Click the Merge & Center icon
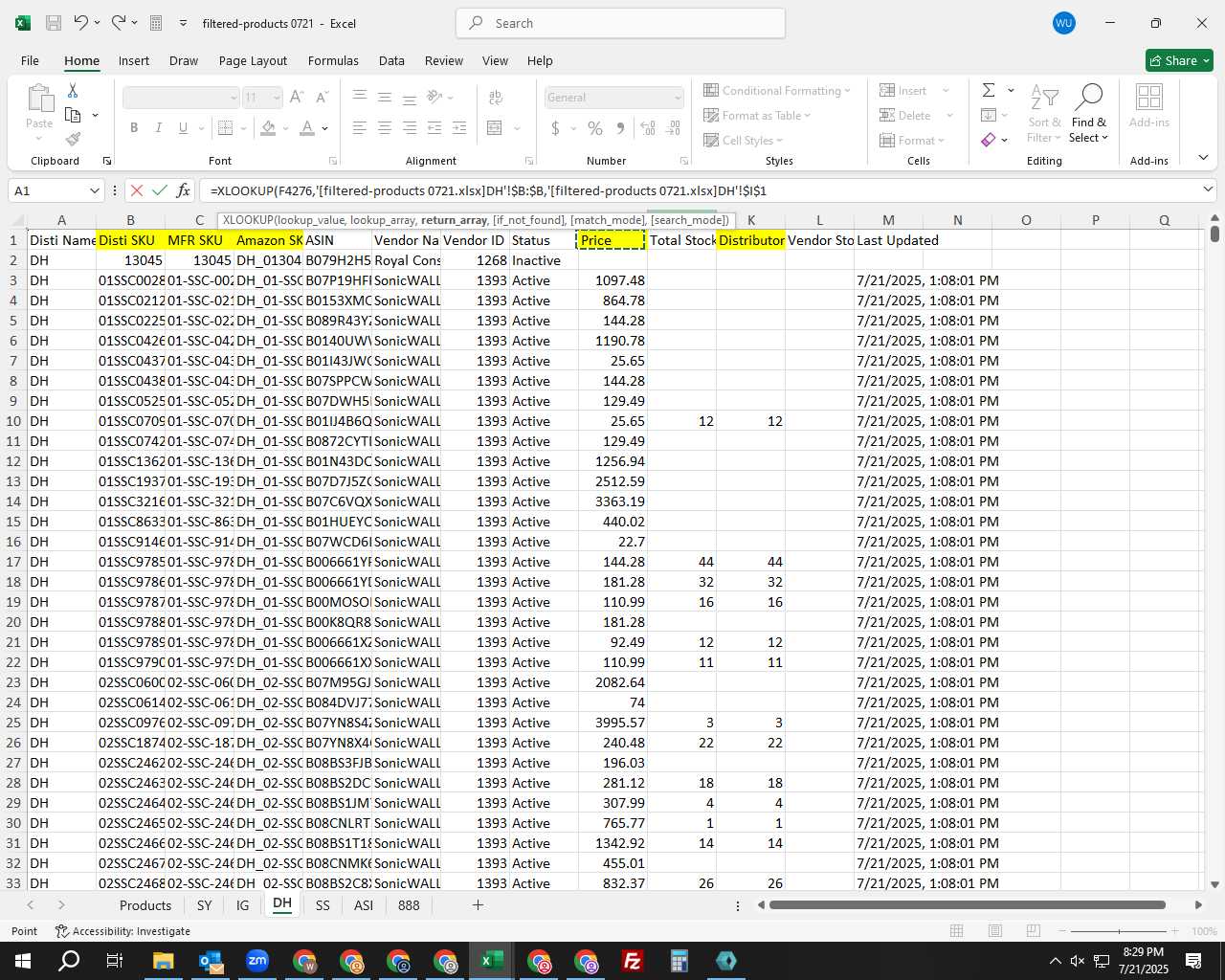The height and width of the screenshot is (980, 1225). (495, 127)
